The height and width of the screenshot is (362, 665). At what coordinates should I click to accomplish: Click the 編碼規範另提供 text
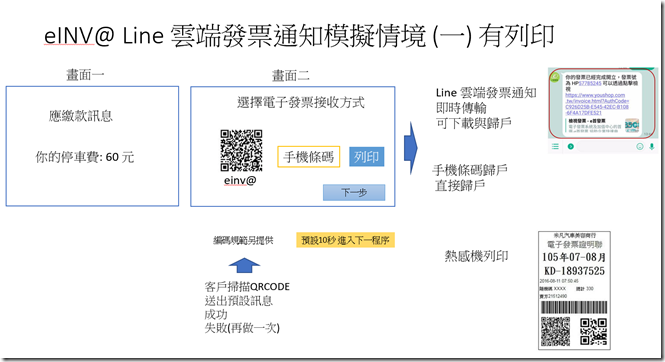[x=243, y=240]
